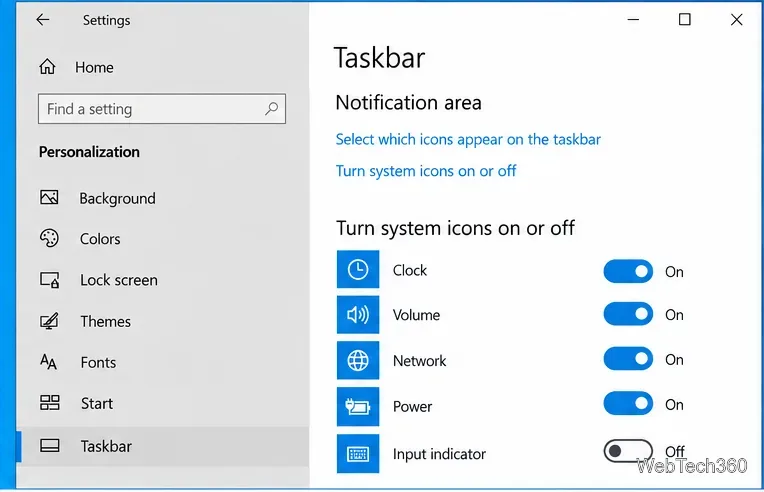Click the 'Notification area' heading

coord(408,103)
